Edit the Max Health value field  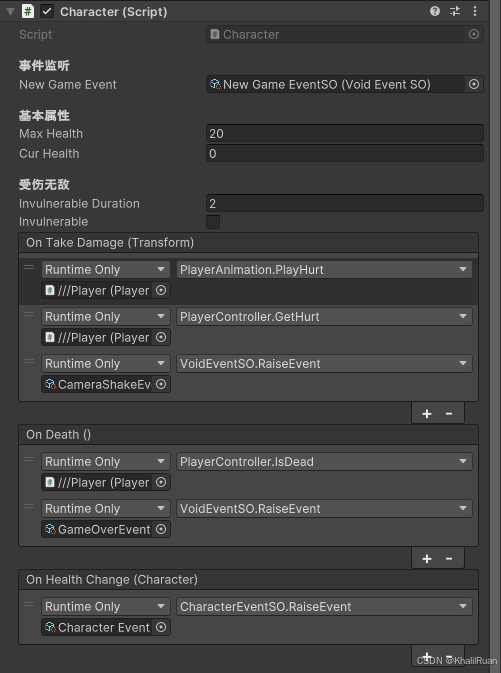pyautogui.click(x=345, y=133)
